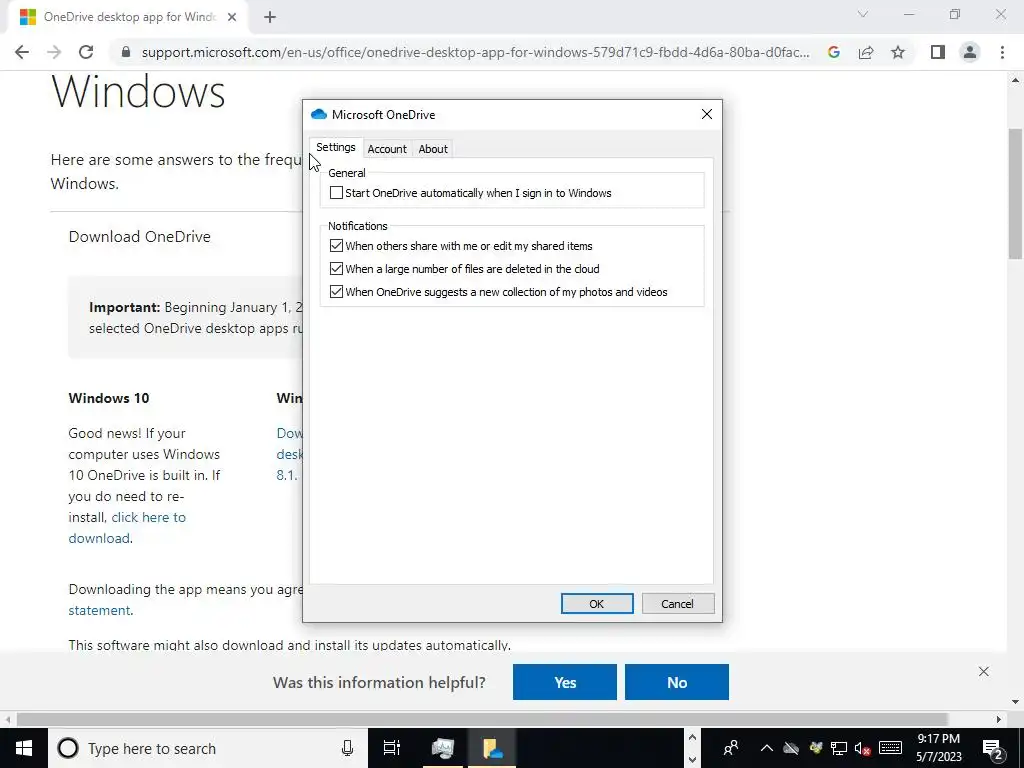Image resolution: width=1024 pixels, height=768 pixels.
Task: Click the page vertical scrollbar thumb
Action: tap(1016, 193)
